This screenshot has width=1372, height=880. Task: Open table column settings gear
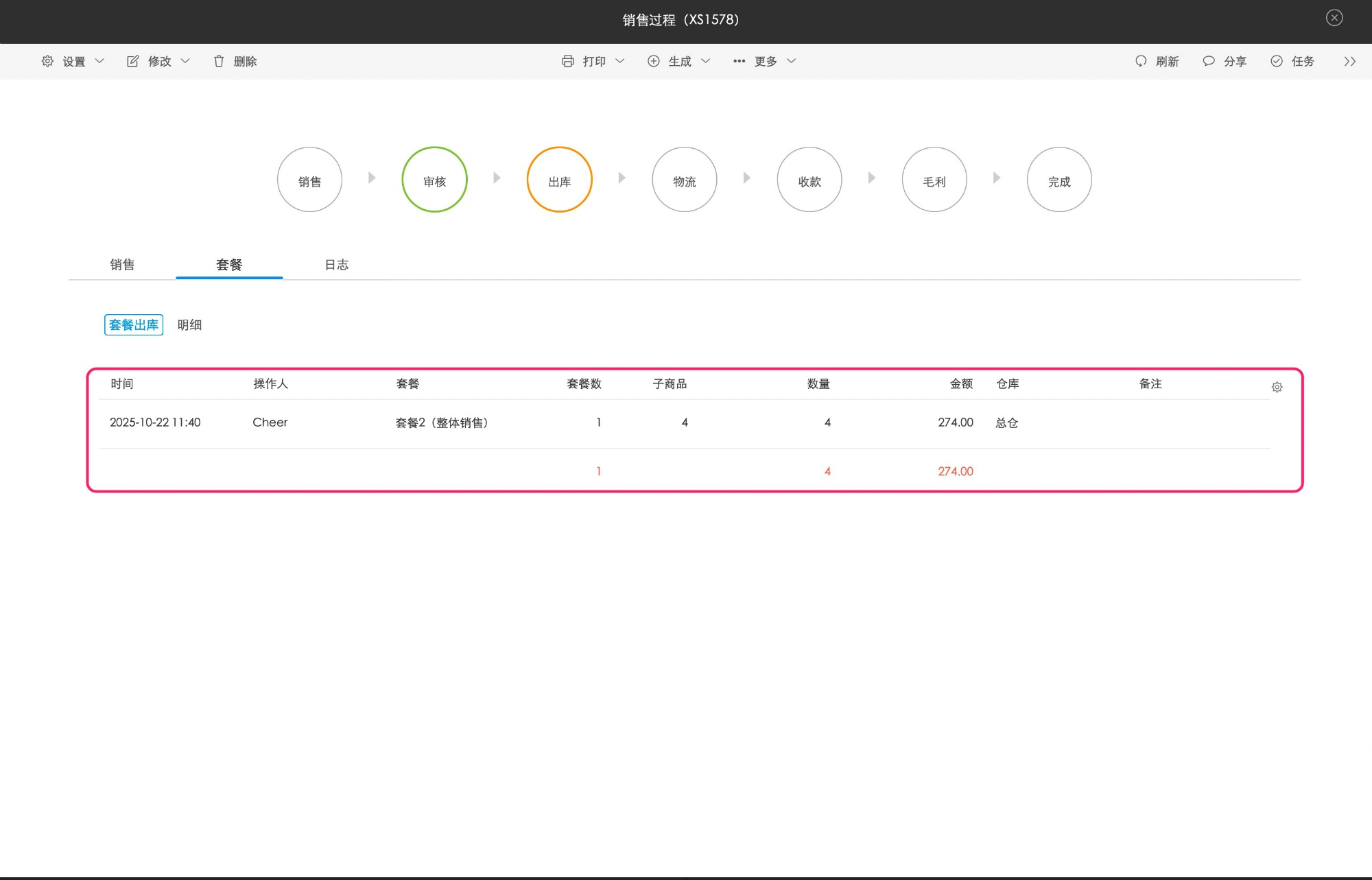pyautogui.click(x=1277, y=387)
